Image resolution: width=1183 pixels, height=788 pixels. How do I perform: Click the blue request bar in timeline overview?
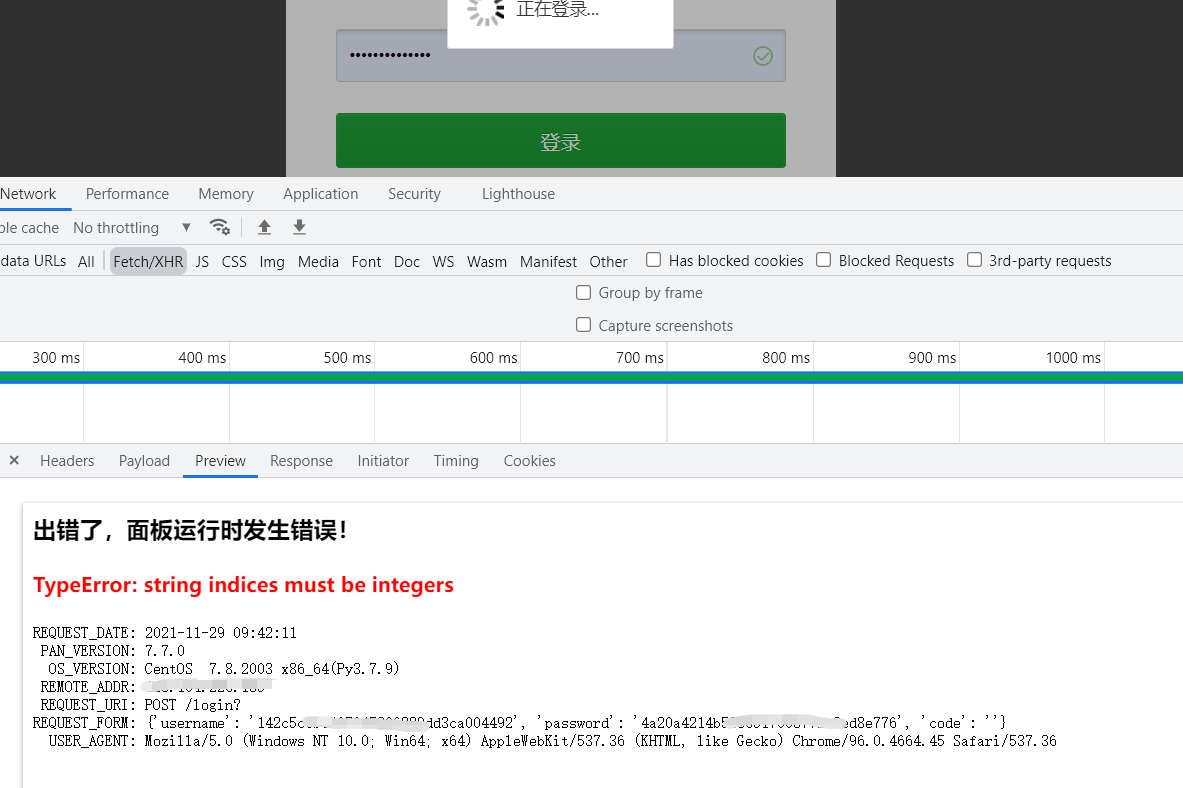tap(592, 378)
